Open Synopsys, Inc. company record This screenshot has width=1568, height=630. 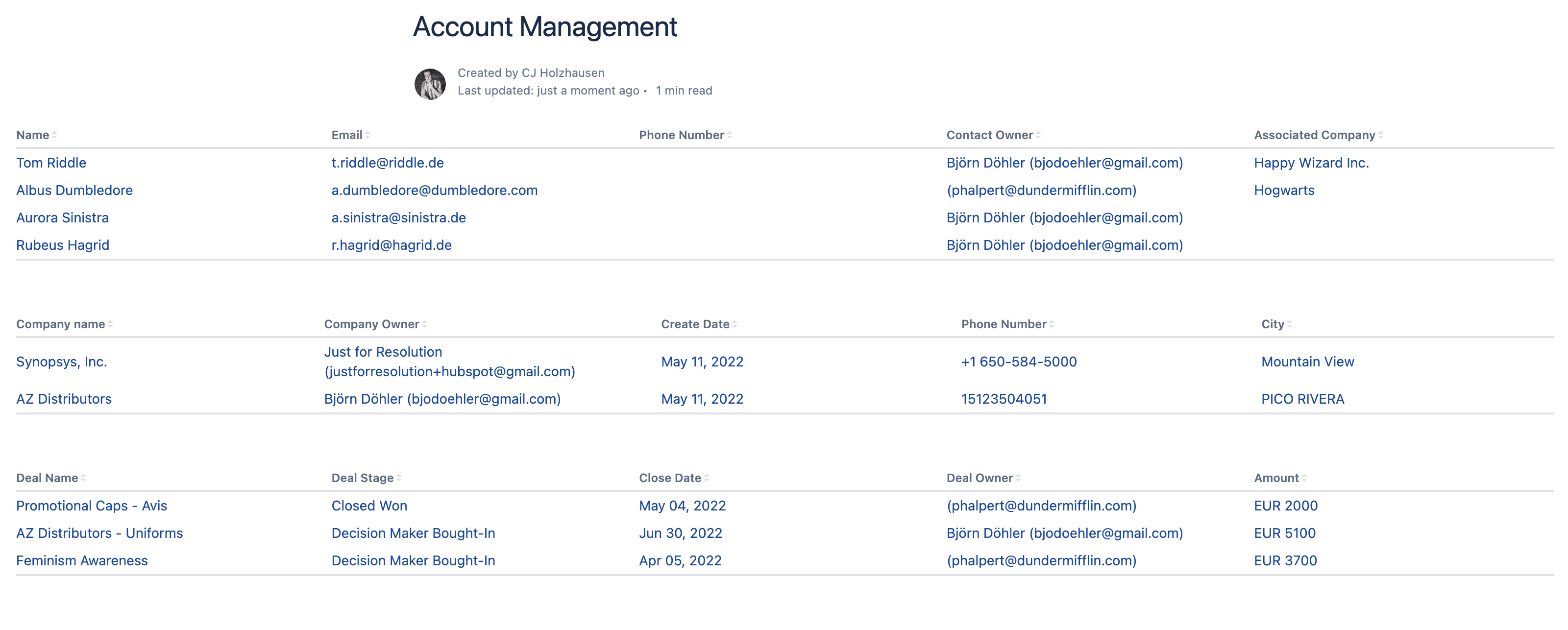click(x=61, y=362)
